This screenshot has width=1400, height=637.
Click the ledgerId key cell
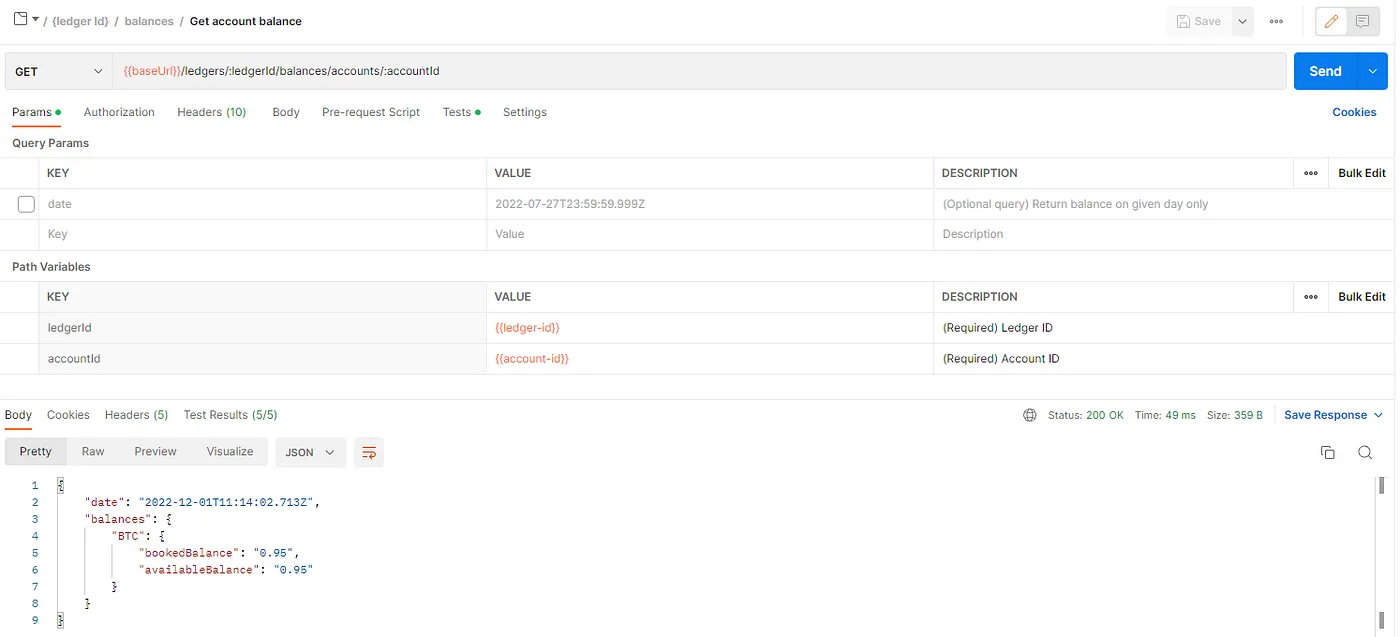click(x=263, y=328)
